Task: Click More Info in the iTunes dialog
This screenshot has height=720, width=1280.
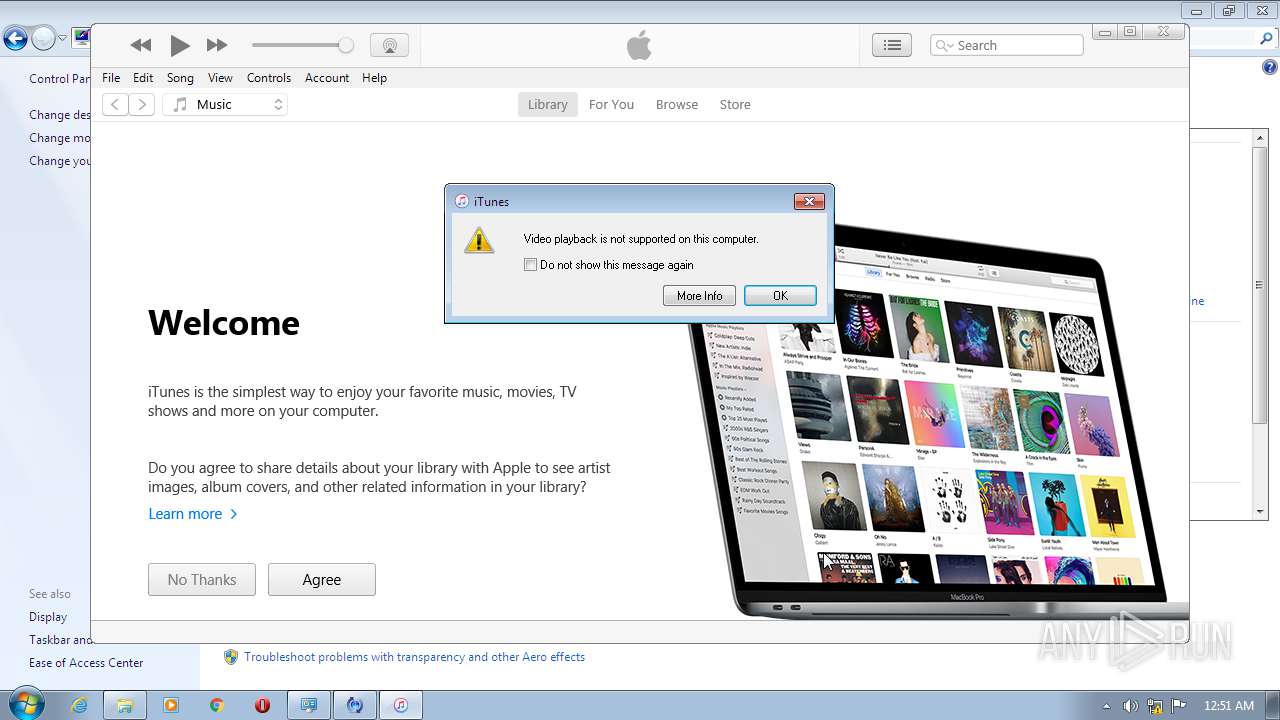Action: click(699, 295)
